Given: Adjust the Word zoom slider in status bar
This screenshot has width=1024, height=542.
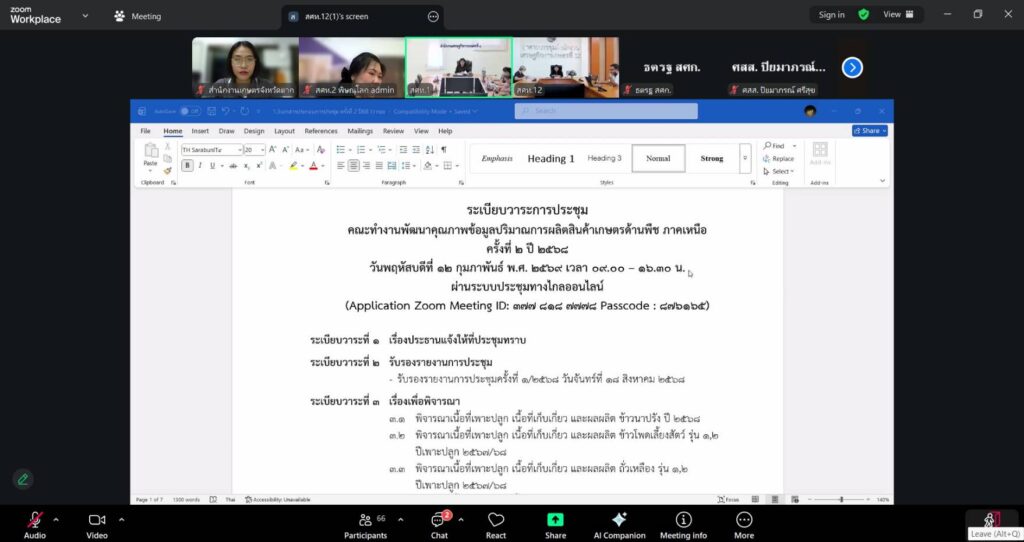Looking at the screenshot, I should point(841,499).
